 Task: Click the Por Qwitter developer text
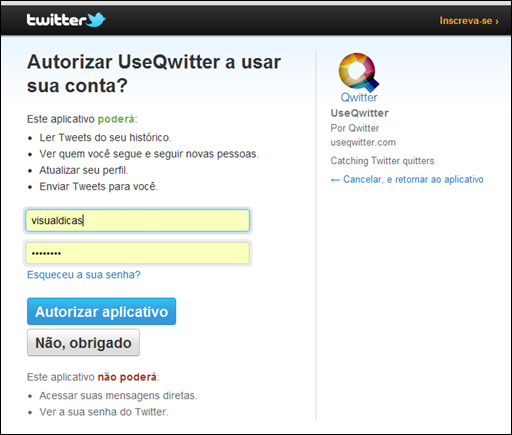point(355,128)
